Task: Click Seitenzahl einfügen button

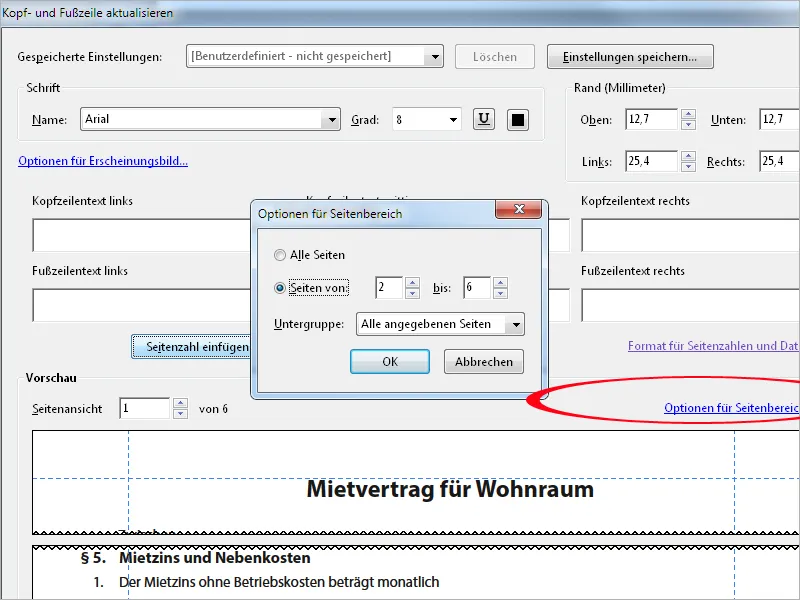Action: (x=191, y=347)
